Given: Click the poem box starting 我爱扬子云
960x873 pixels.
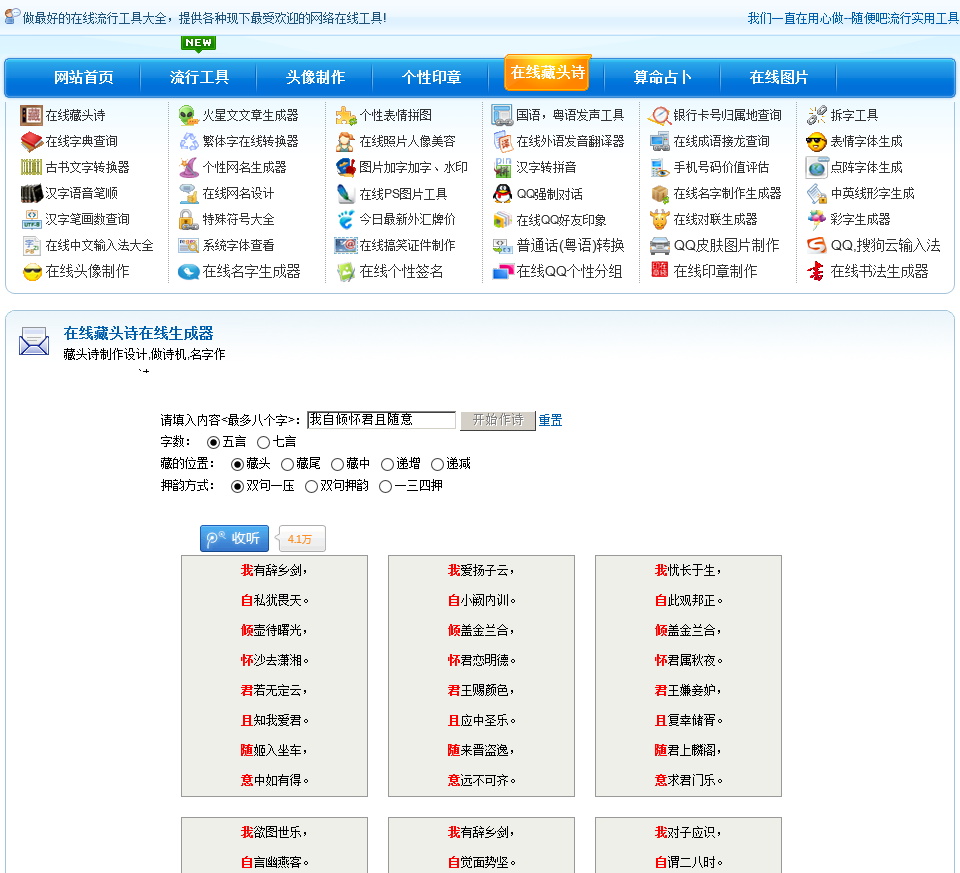Looking at the screenshot, I should 481,676.
